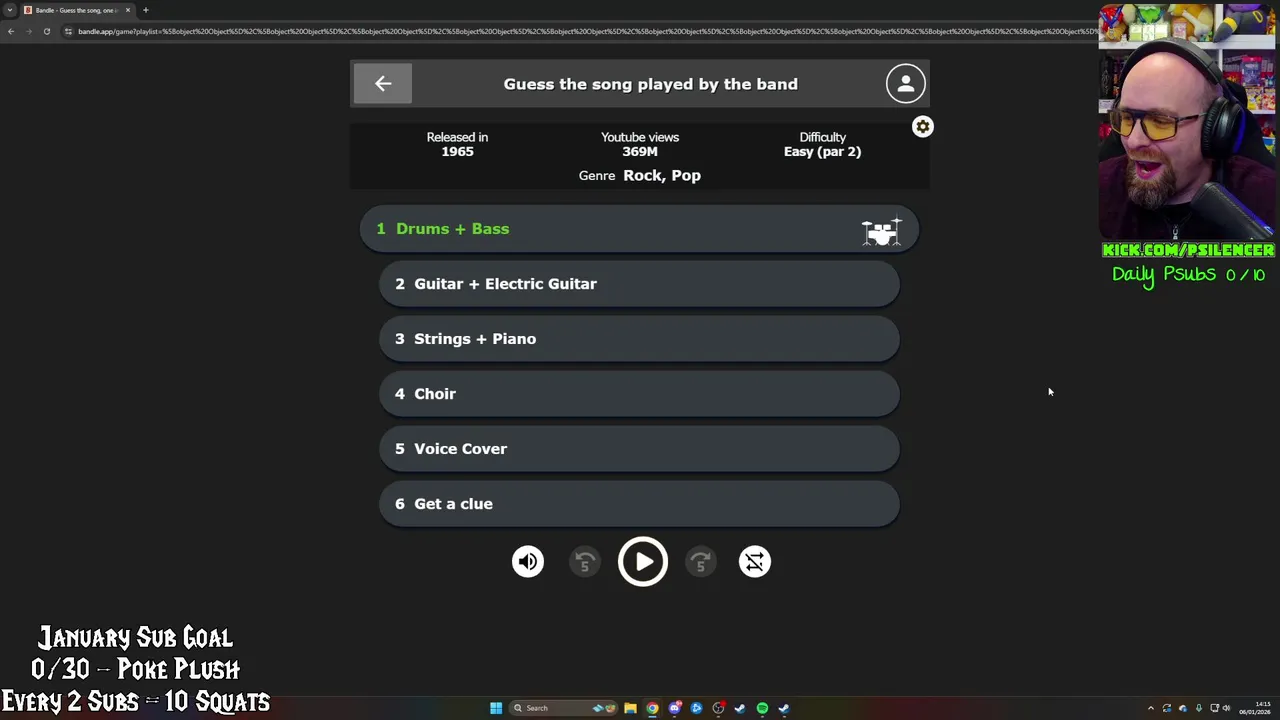Select step 1 Drums + Bass
The image size is (1280, 720).
pos(639,229)
